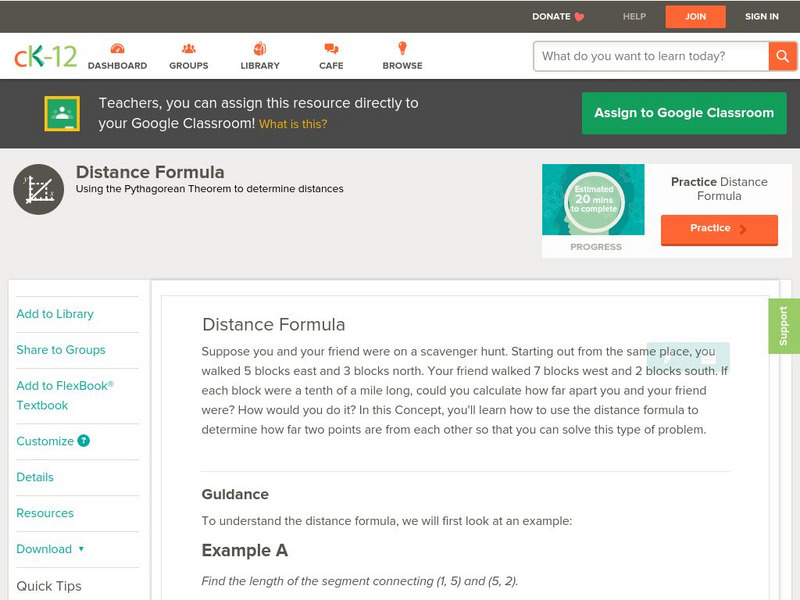Click the 'Example A' heading
The image size is (800, 600).
pyautogui.click(x=245, y=550)
